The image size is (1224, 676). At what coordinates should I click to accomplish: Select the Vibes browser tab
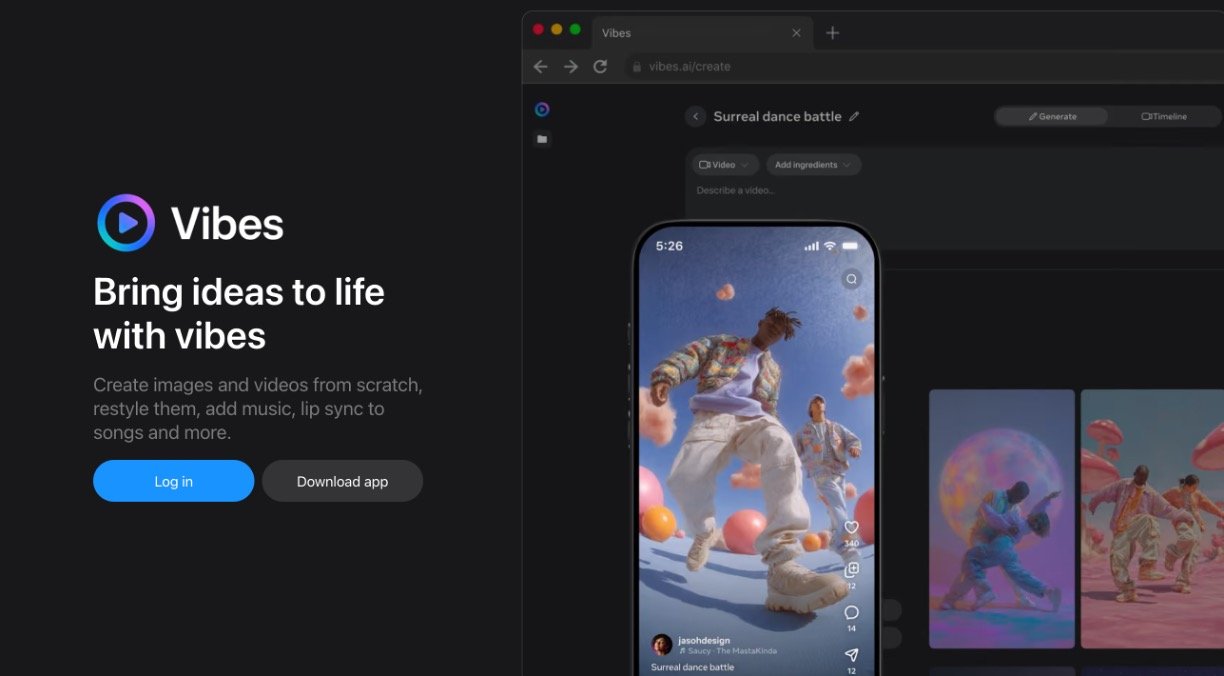(702, 33)
